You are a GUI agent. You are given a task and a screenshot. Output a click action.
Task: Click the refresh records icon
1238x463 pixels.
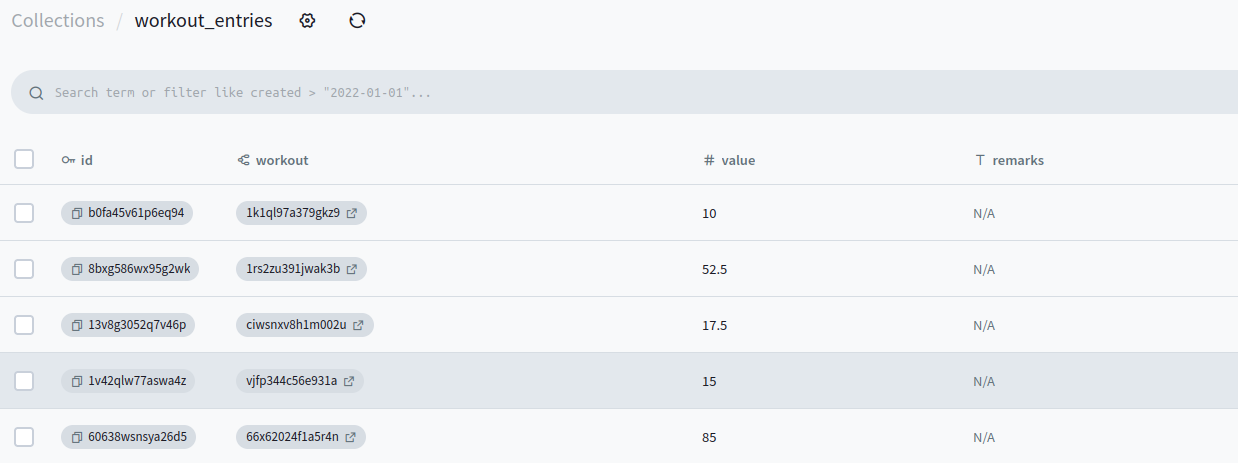click(x=357, y=21)
